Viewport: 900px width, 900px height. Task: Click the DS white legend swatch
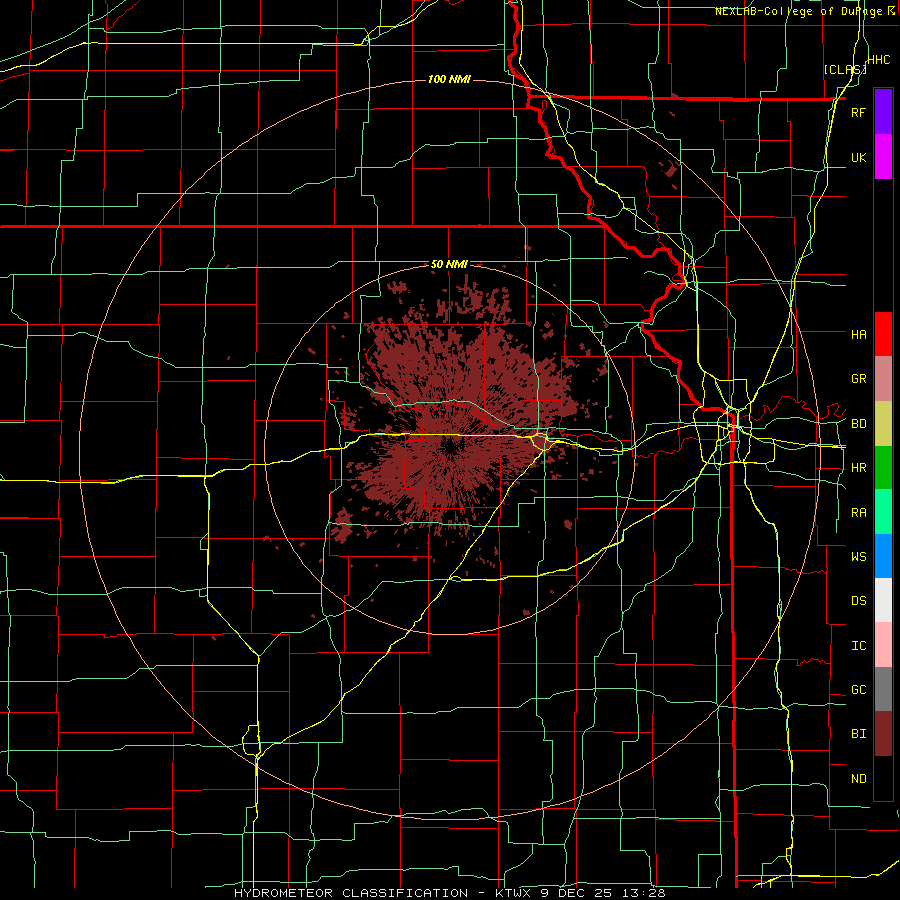click(883, 600)
